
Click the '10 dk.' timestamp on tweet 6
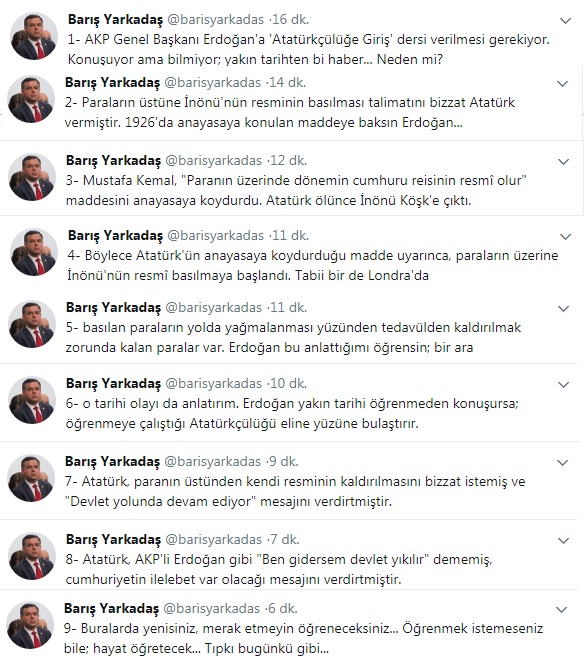288,383
